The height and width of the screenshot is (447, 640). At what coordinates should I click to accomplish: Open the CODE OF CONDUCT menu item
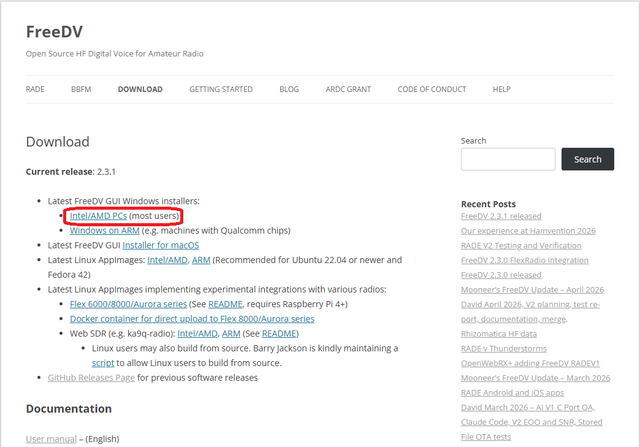[x=432, y=89]
